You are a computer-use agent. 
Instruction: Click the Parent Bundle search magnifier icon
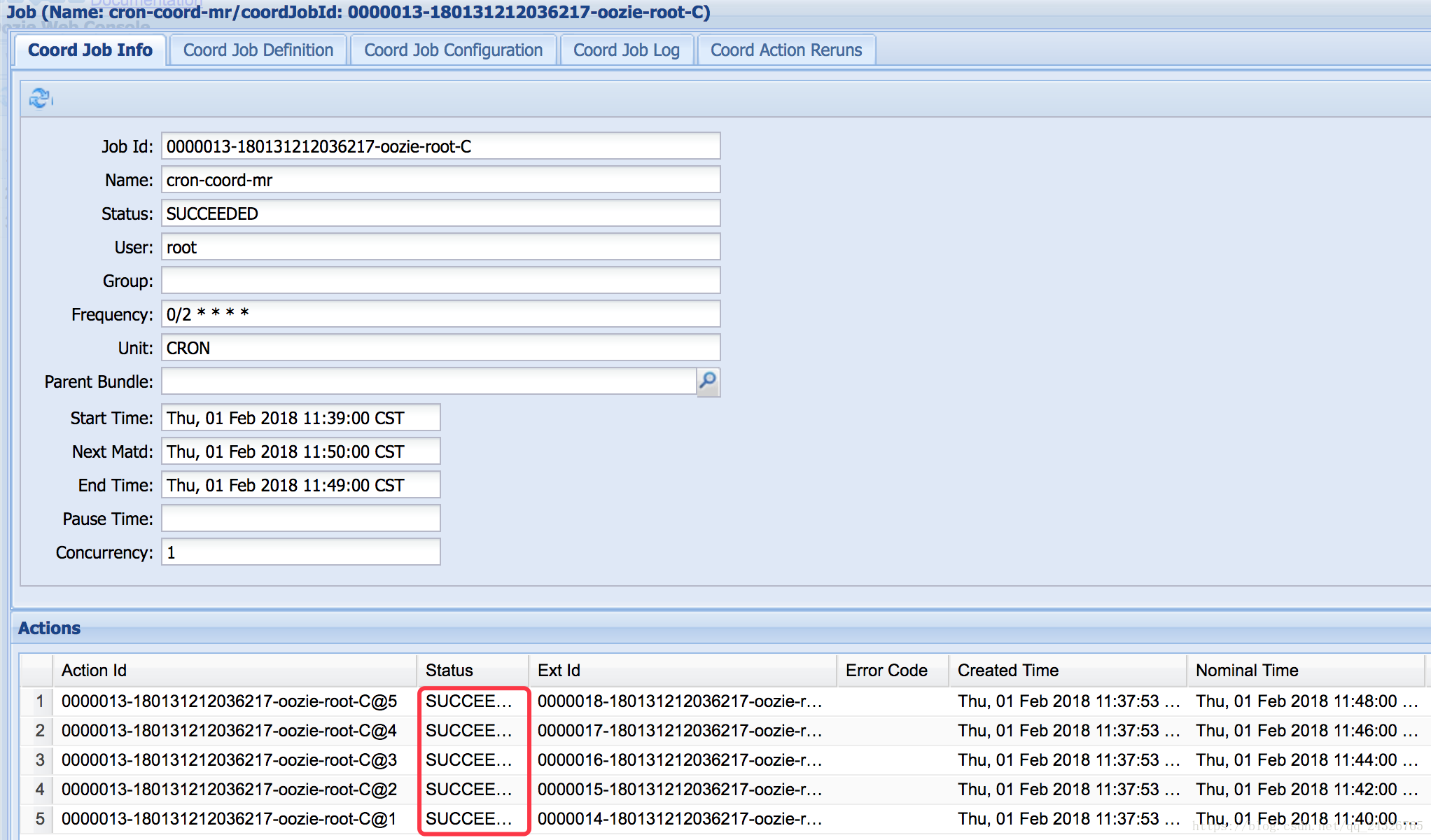pos(708,381)
